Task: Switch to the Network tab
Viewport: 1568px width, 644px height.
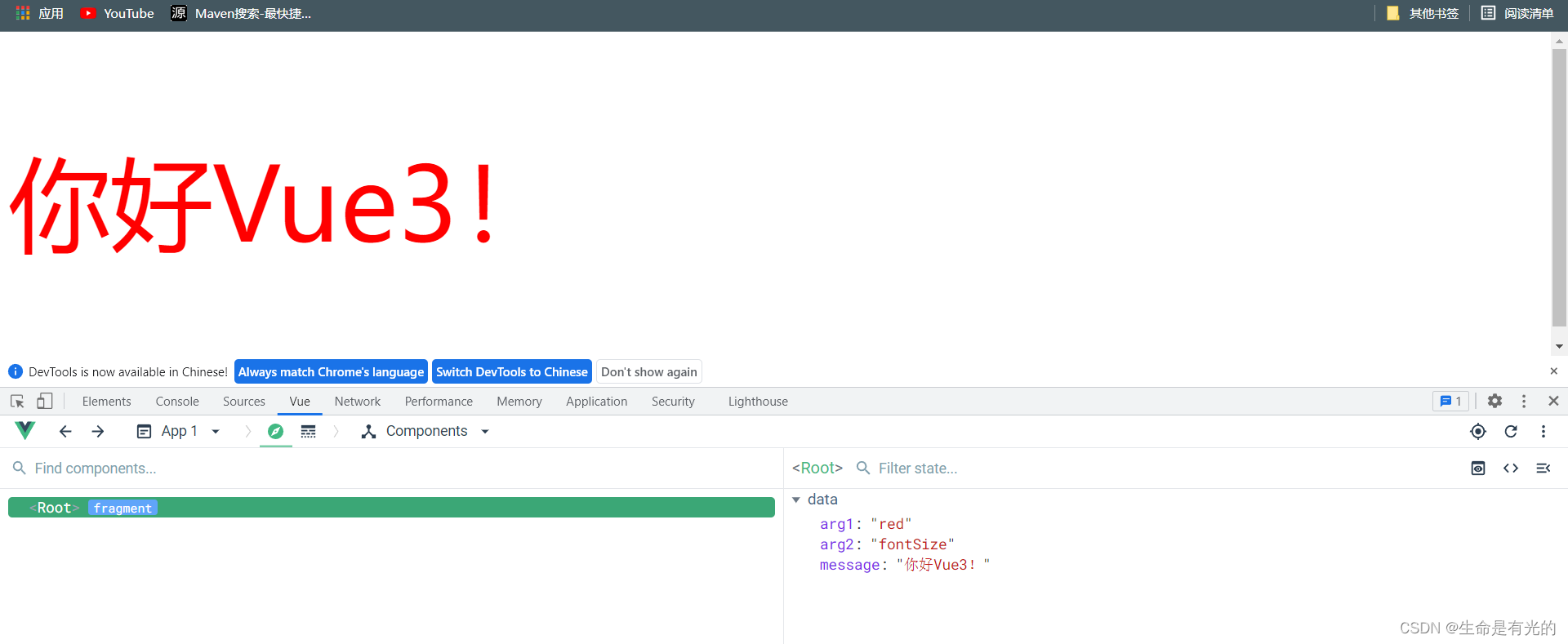Action: point(358,401)
